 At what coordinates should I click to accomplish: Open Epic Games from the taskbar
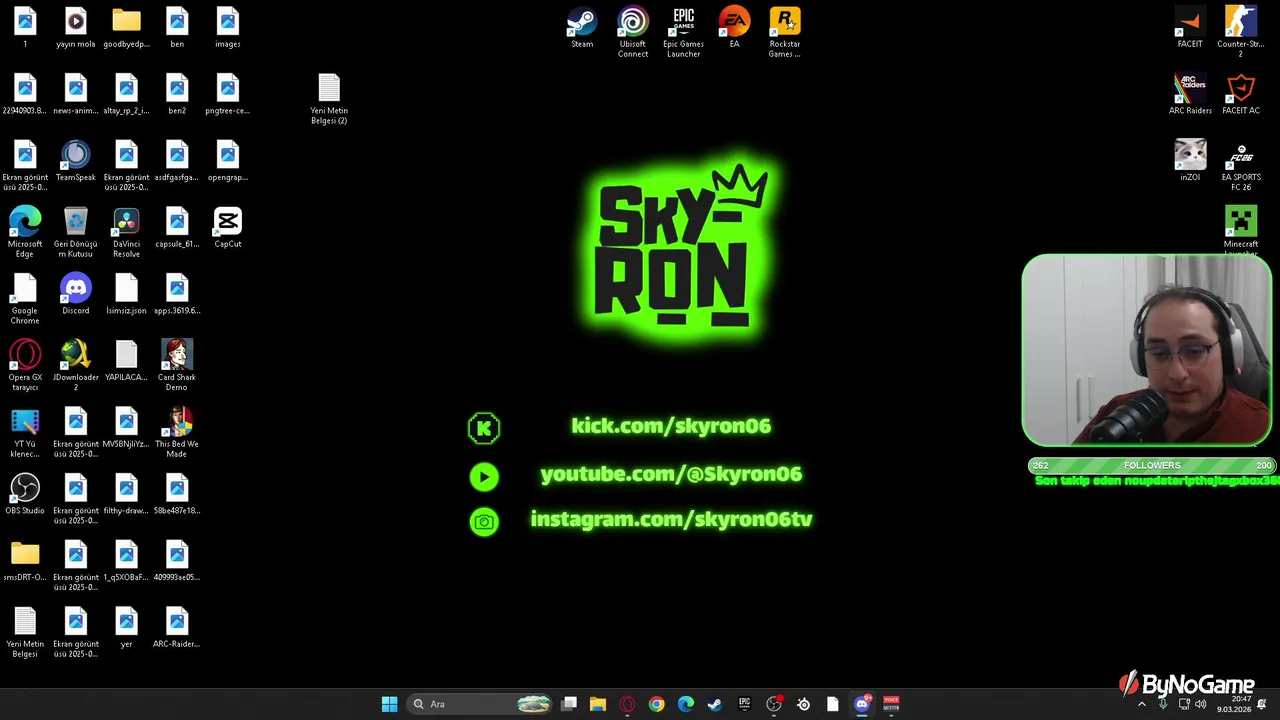coord(744,704)
